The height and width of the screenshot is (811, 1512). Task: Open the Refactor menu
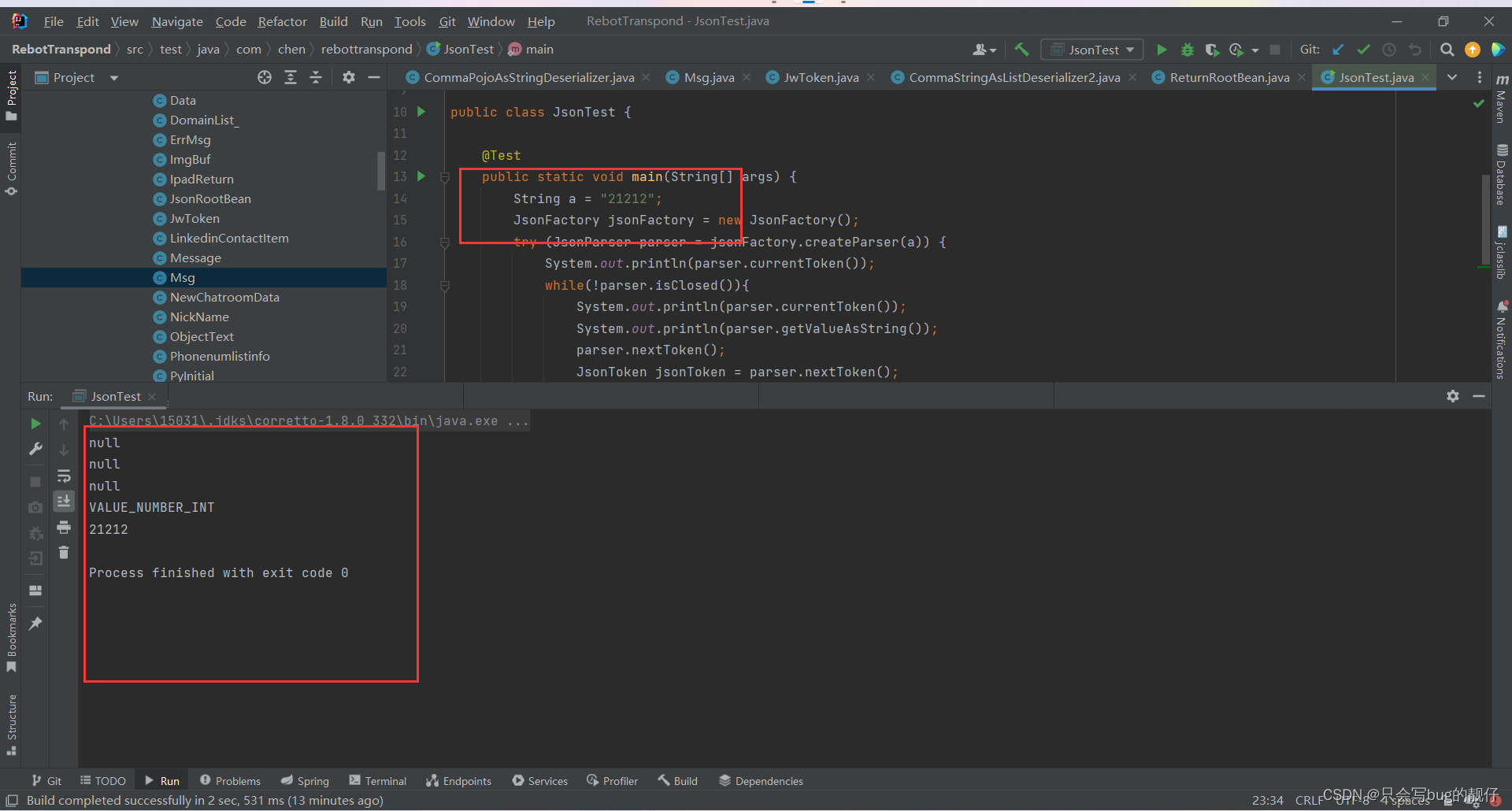[x=282, y=21]
